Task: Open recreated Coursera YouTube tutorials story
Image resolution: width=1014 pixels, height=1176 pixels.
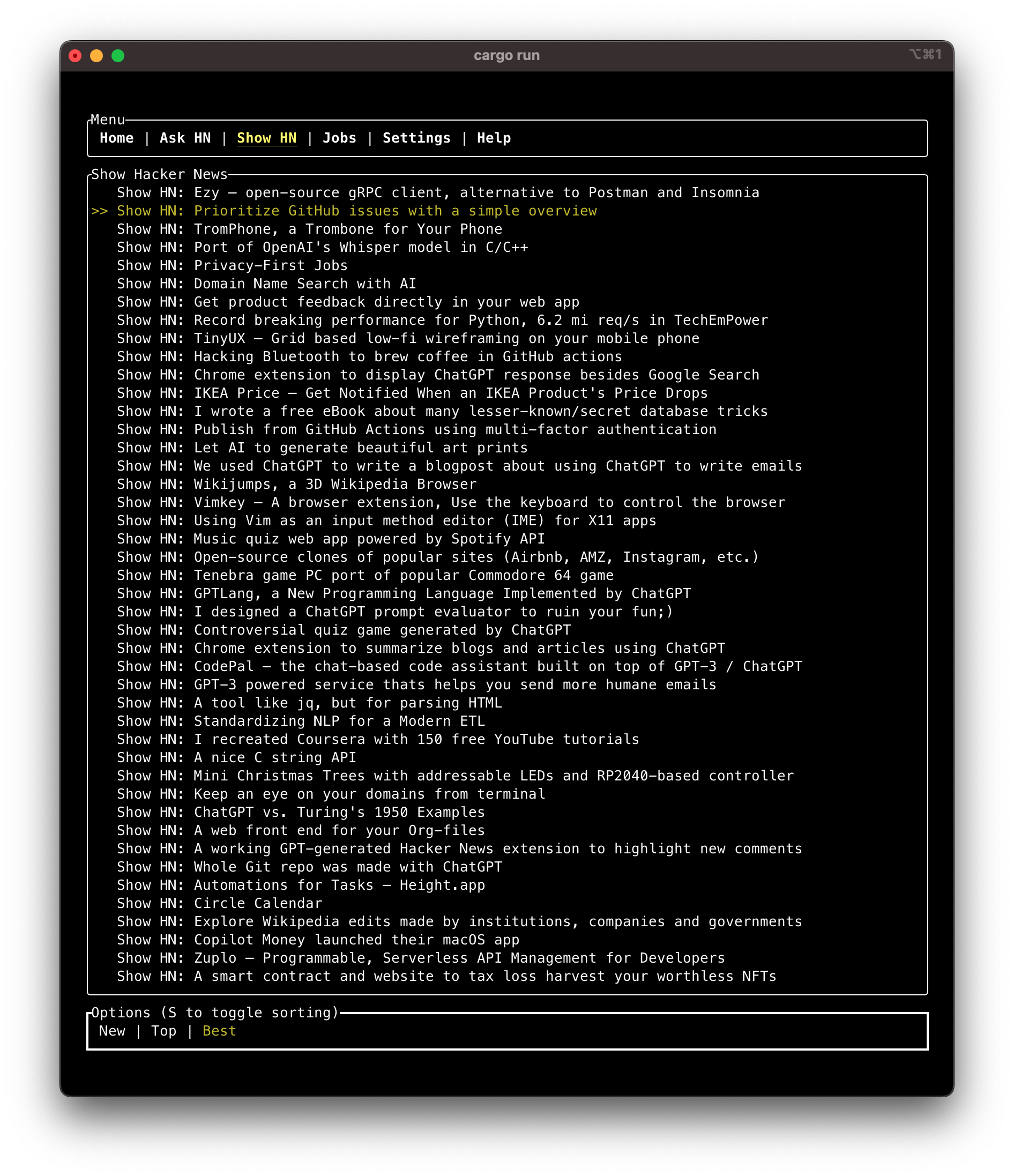Action: [x=378, y=739]
